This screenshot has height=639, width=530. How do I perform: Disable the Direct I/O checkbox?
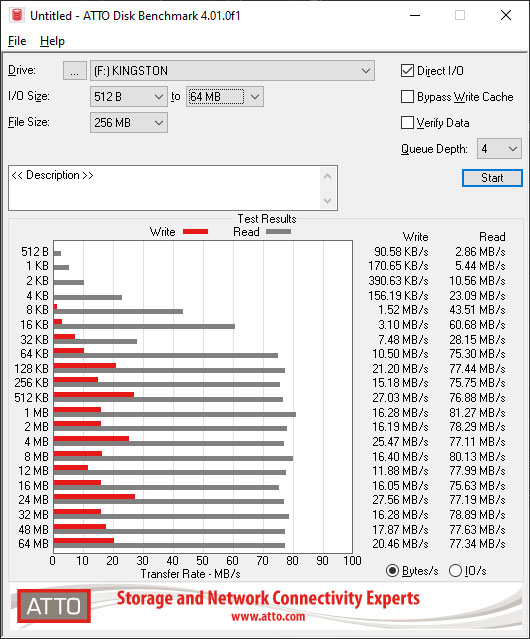click(x=407, y=71)
